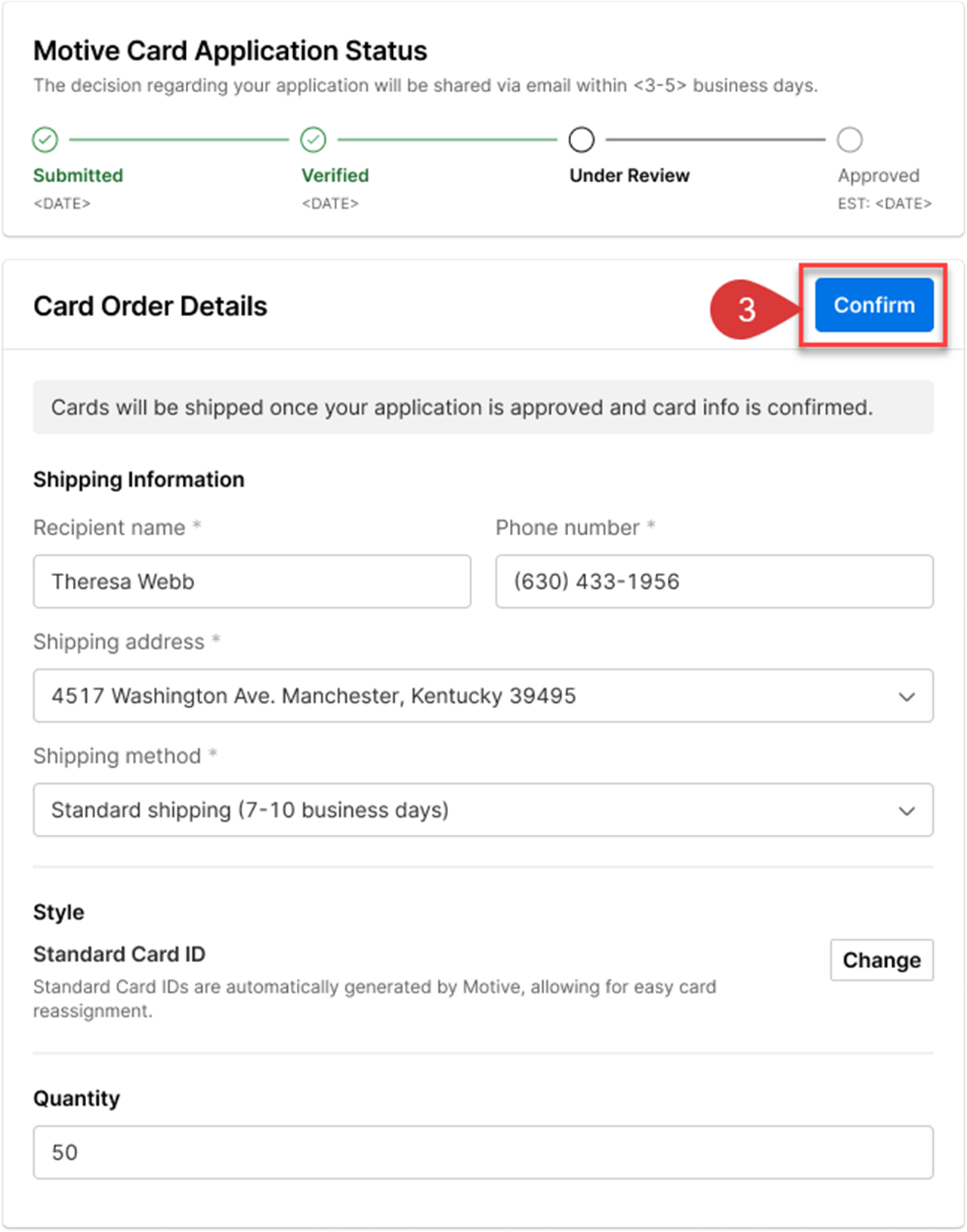Click the Approved step circle
This screenshot has width=967, height=1232.
(x=849, y=140)
